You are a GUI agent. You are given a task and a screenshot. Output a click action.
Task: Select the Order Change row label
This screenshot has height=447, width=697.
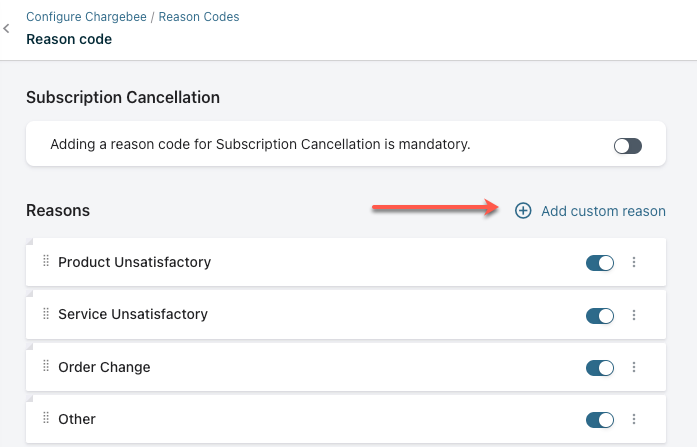coord(104,367)
